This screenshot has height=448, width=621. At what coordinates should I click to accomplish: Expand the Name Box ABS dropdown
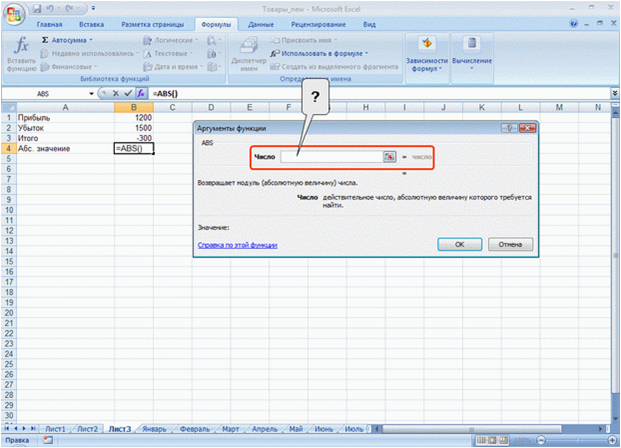91,94
